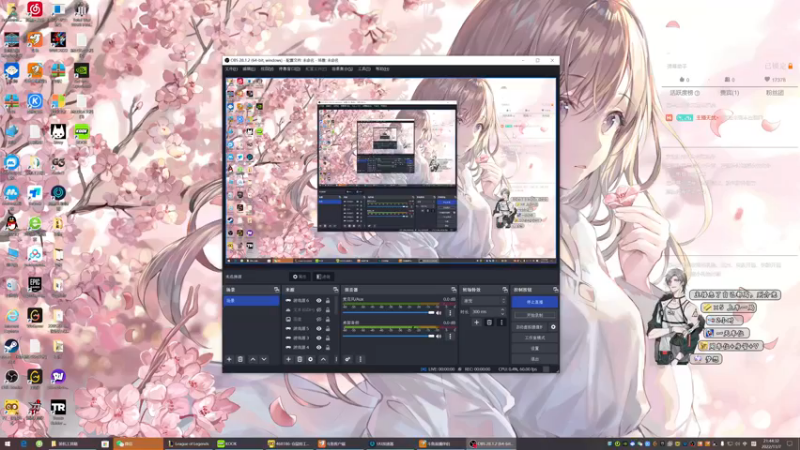Click the blue 停止直播 button
800x450 pixels.
535,302
